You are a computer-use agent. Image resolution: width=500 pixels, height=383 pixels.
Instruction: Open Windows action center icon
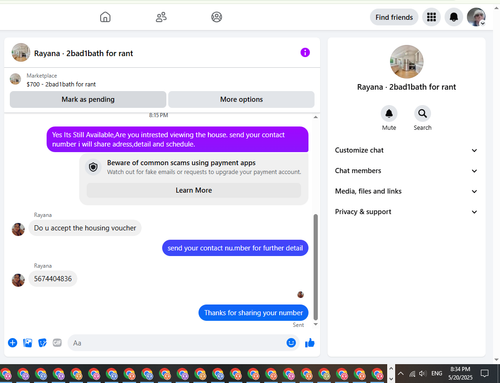point(485,373)
